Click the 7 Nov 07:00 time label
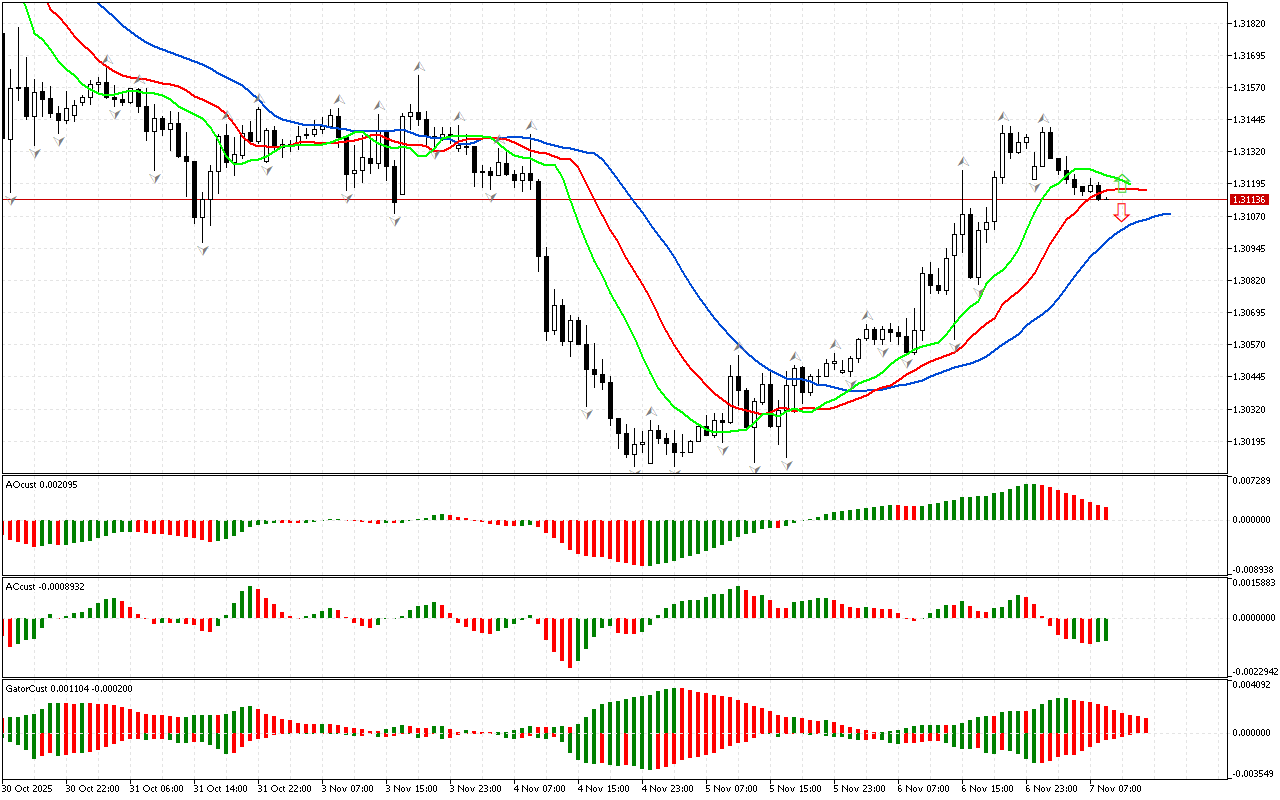 point(1115,788)
